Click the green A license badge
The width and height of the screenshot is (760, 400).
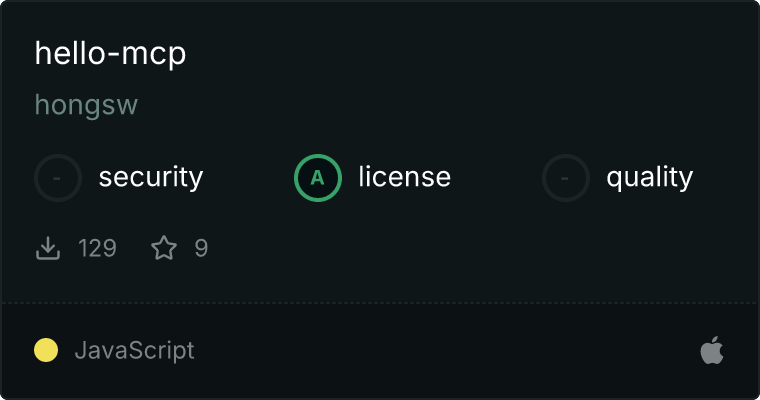[318, 178]
